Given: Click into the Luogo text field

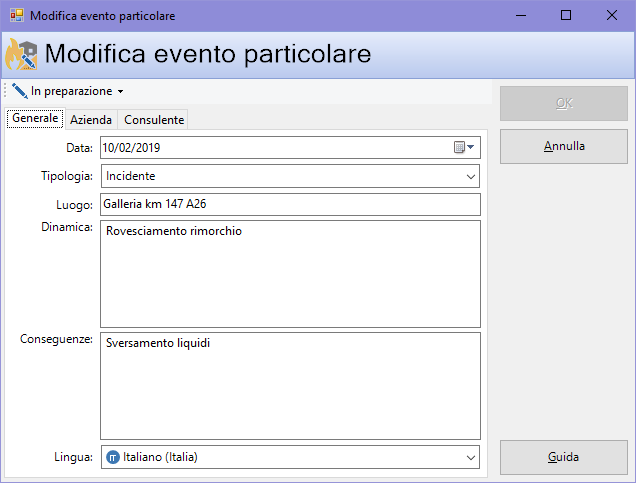Looking at the screenshot, I should point(290,204).
